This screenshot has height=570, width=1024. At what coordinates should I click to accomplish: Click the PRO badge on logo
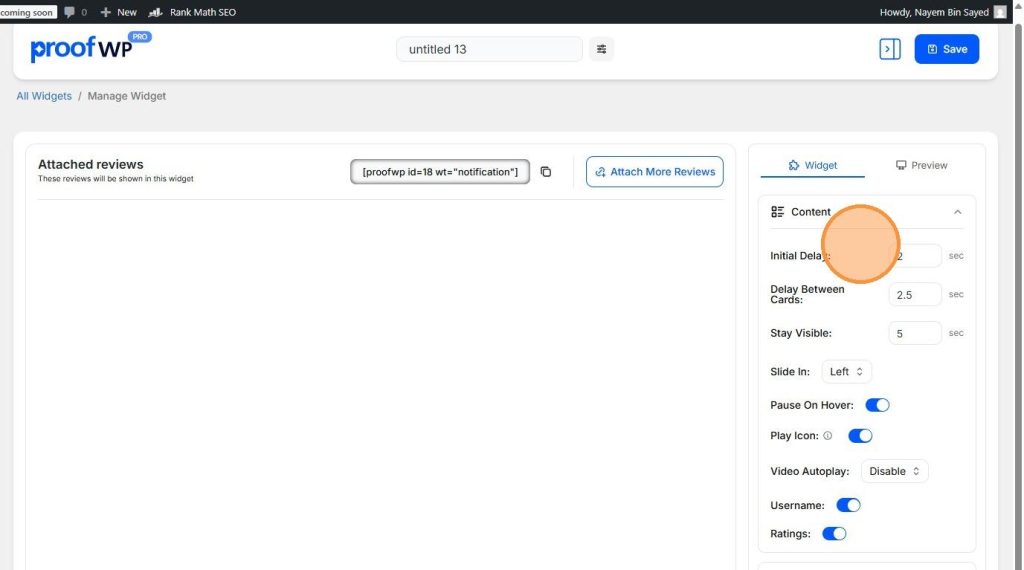[140, 37]
